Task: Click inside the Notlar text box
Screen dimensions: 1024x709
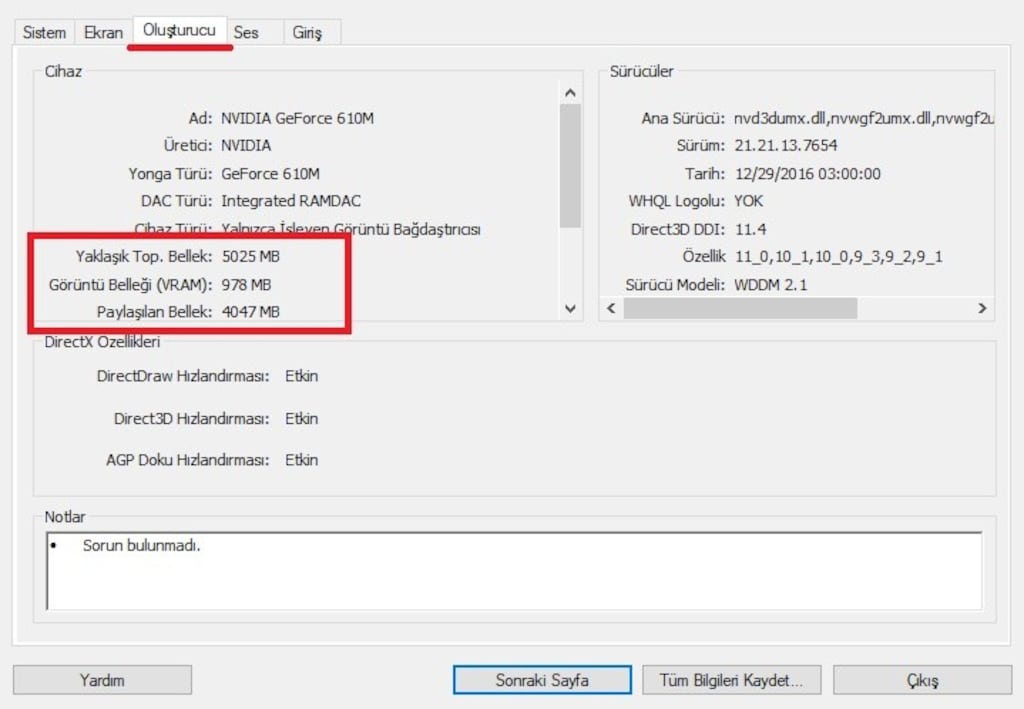Action: (x=514, y=571)
